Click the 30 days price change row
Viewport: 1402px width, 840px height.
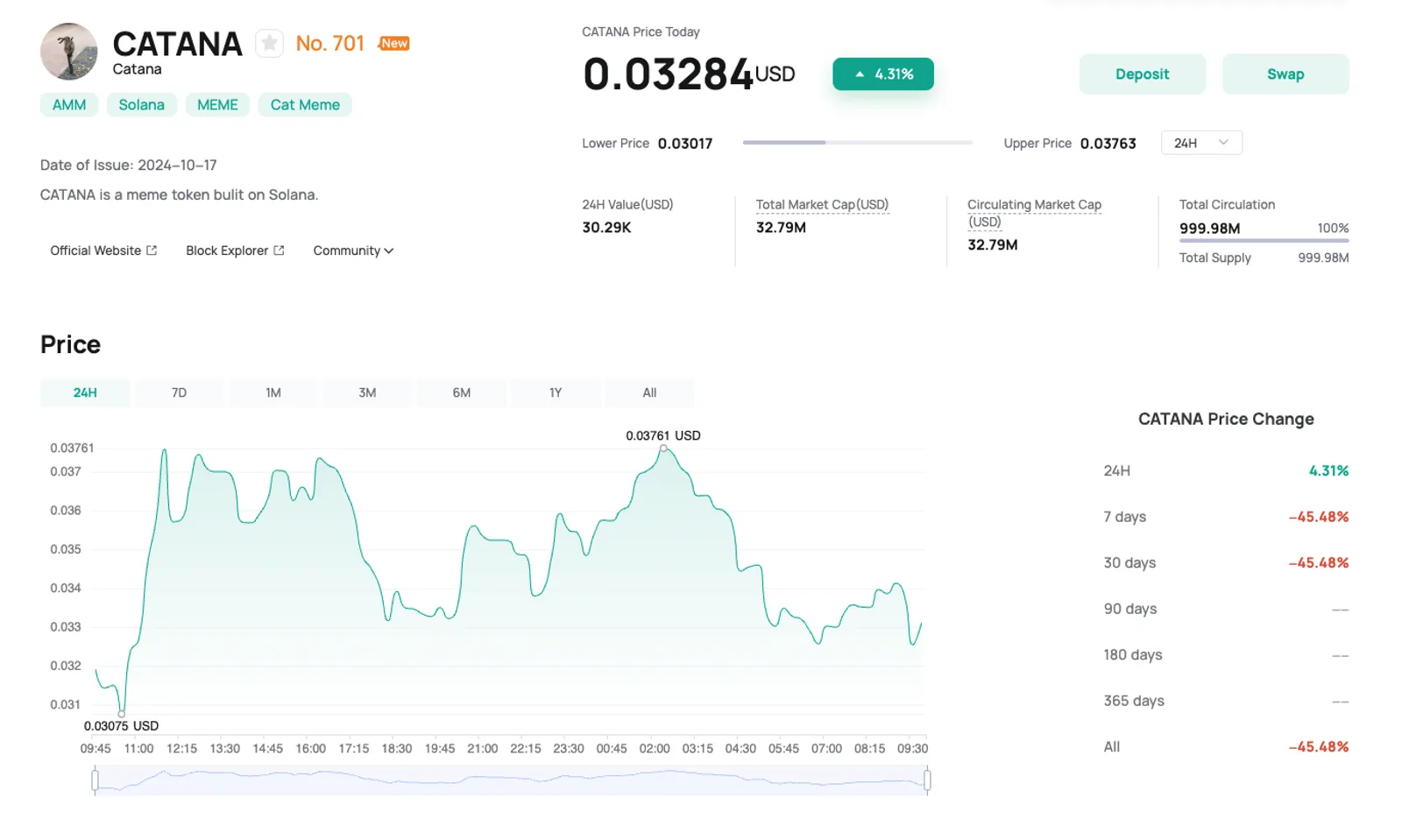point(1226,563)
